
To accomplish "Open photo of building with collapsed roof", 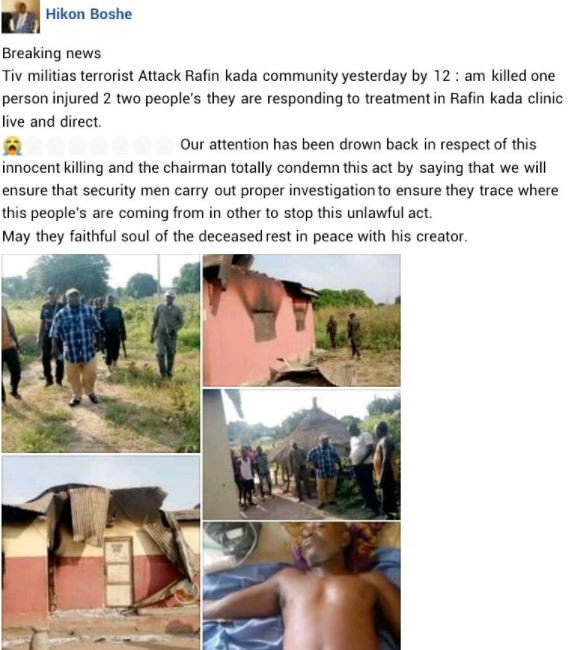I will point(101,553).
